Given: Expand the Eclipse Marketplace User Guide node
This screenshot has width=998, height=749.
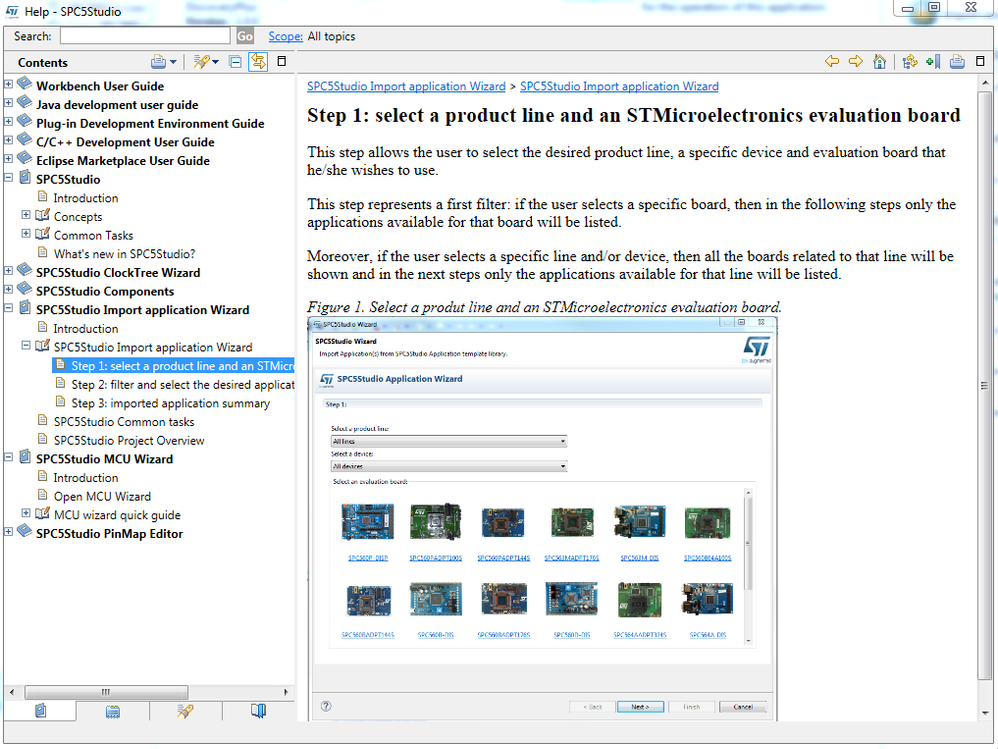Looking at the screenshot, I should point(8,158).
